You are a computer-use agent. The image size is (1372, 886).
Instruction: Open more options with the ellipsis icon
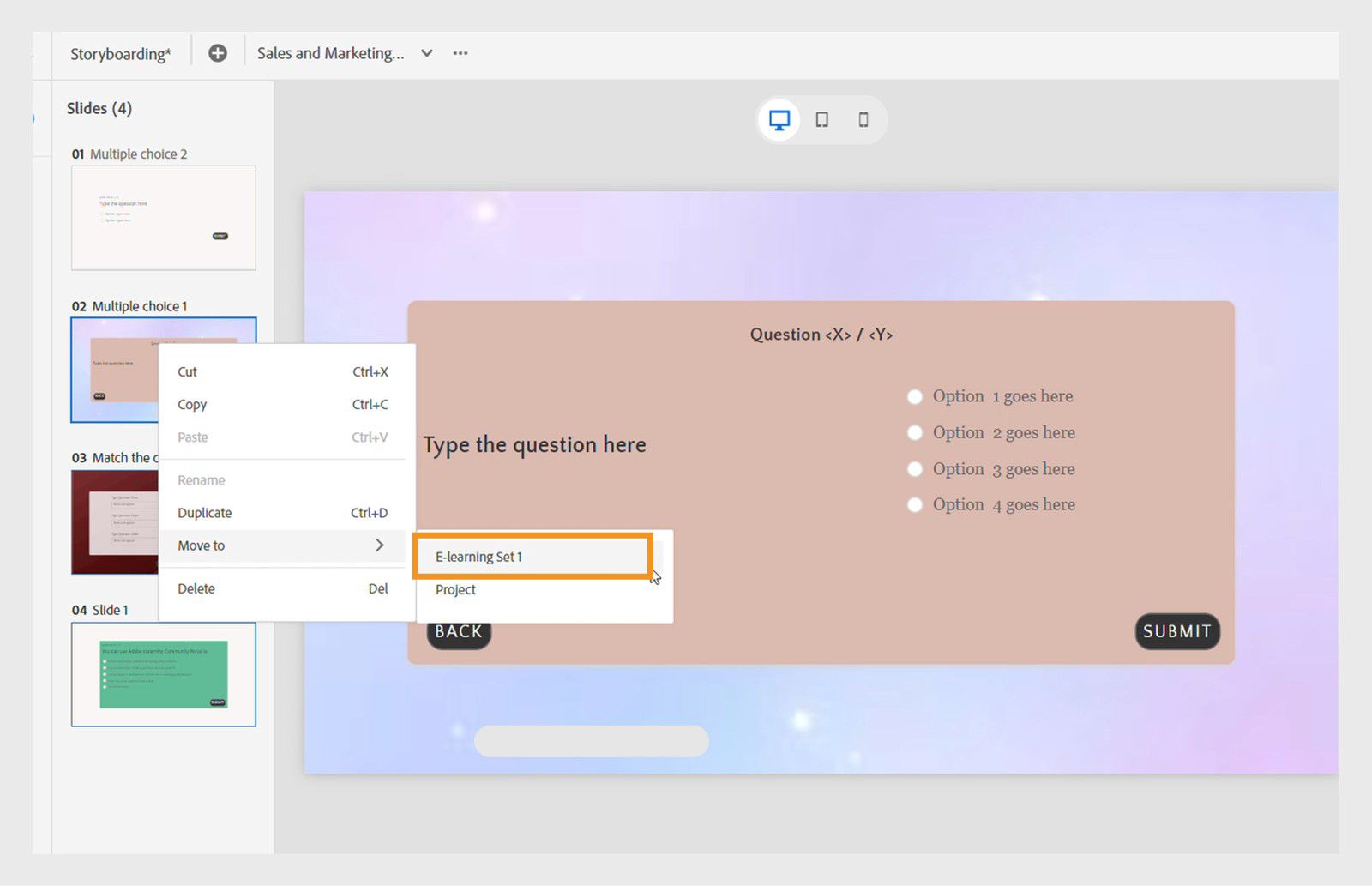click(x=460, y=53)
